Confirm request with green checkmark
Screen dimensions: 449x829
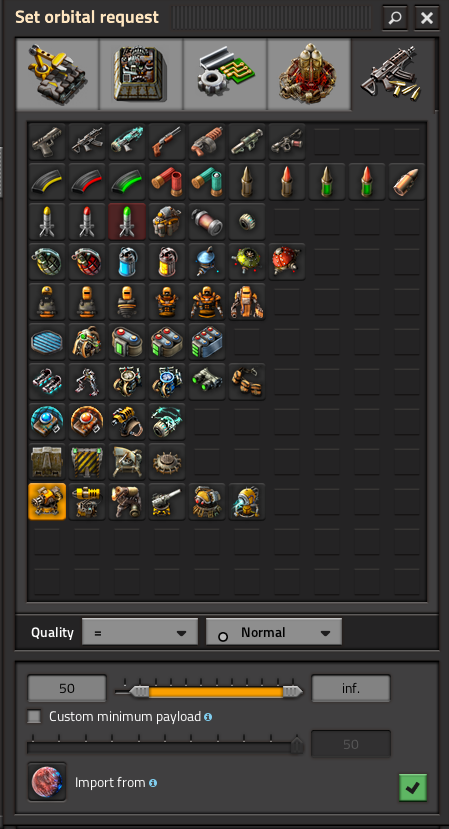pos(413,788)
